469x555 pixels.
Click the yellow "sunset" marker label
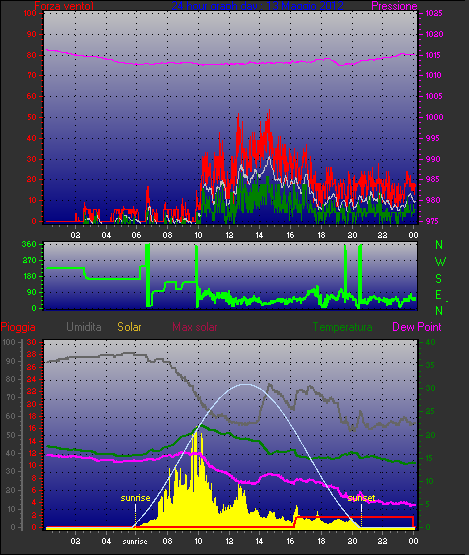click(x=361, y=498)
